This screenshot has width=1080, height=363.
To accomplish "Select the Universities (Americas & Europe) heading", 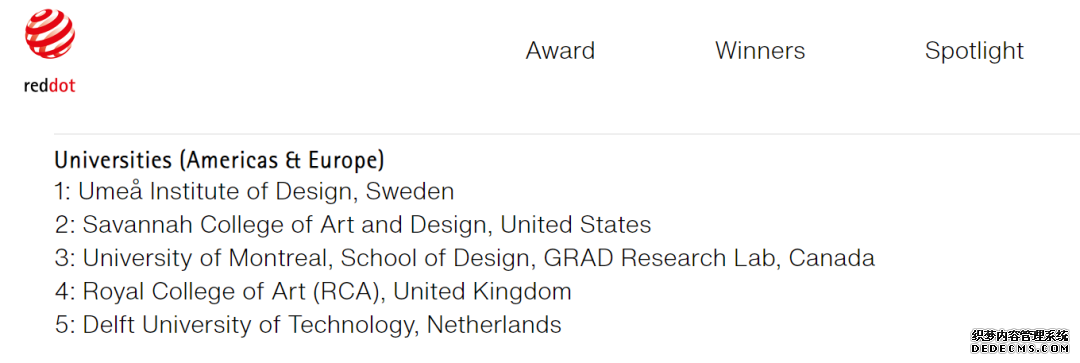I will coord(219,160).
